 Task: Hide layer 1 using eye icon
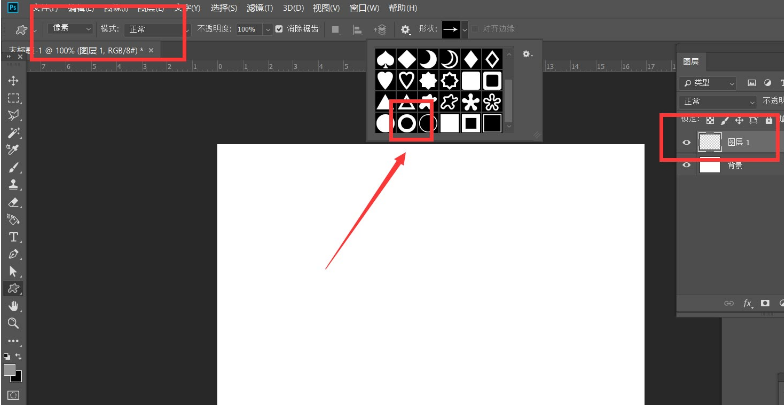pyautogui.click(x=686, y=143)
